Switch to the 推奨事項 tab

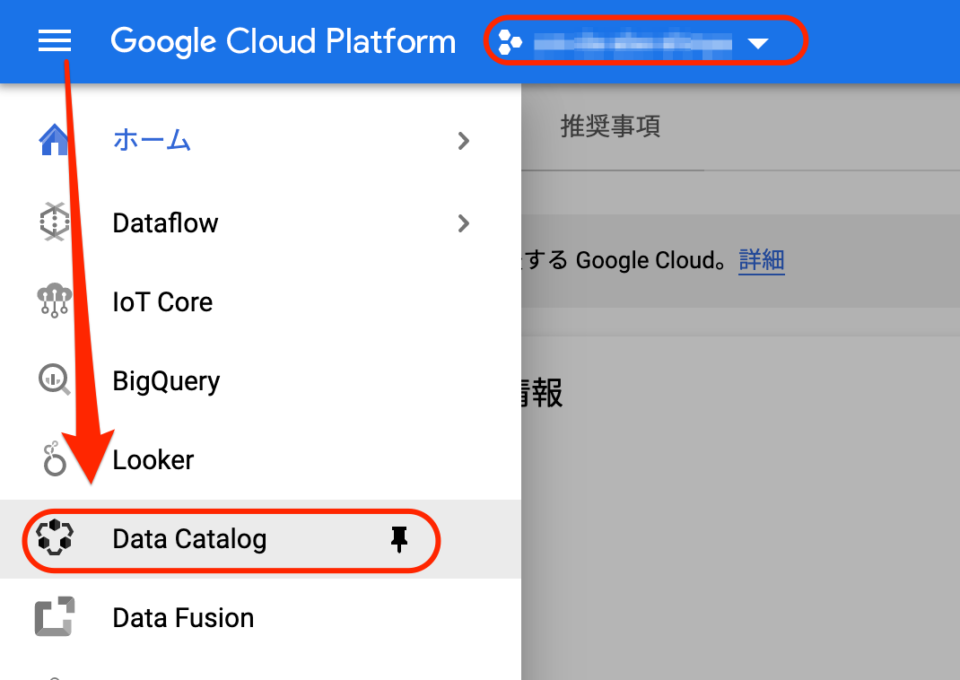coord(610,127)
